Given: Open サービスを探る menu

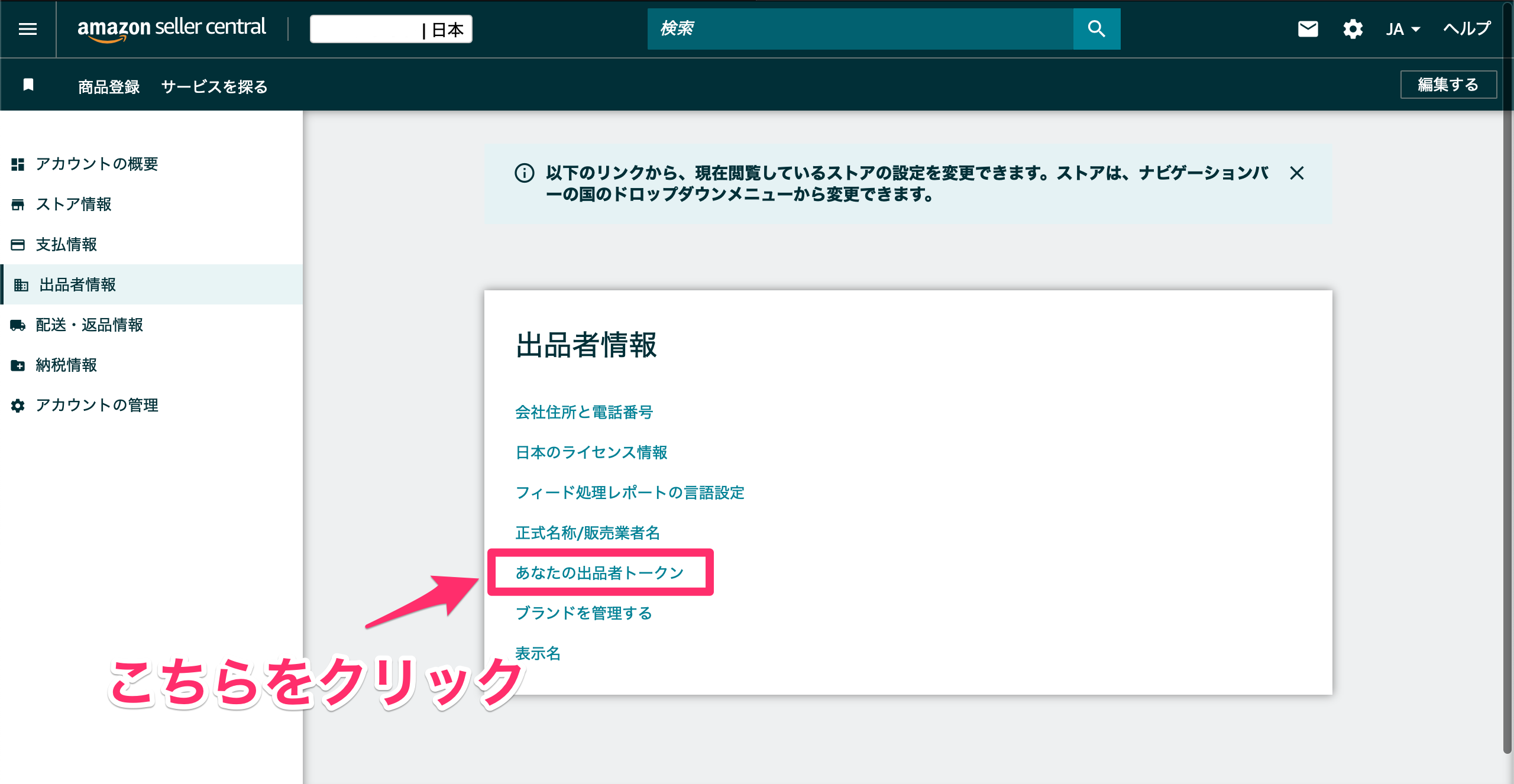Looking at the screenshot, I should point(214,86).
